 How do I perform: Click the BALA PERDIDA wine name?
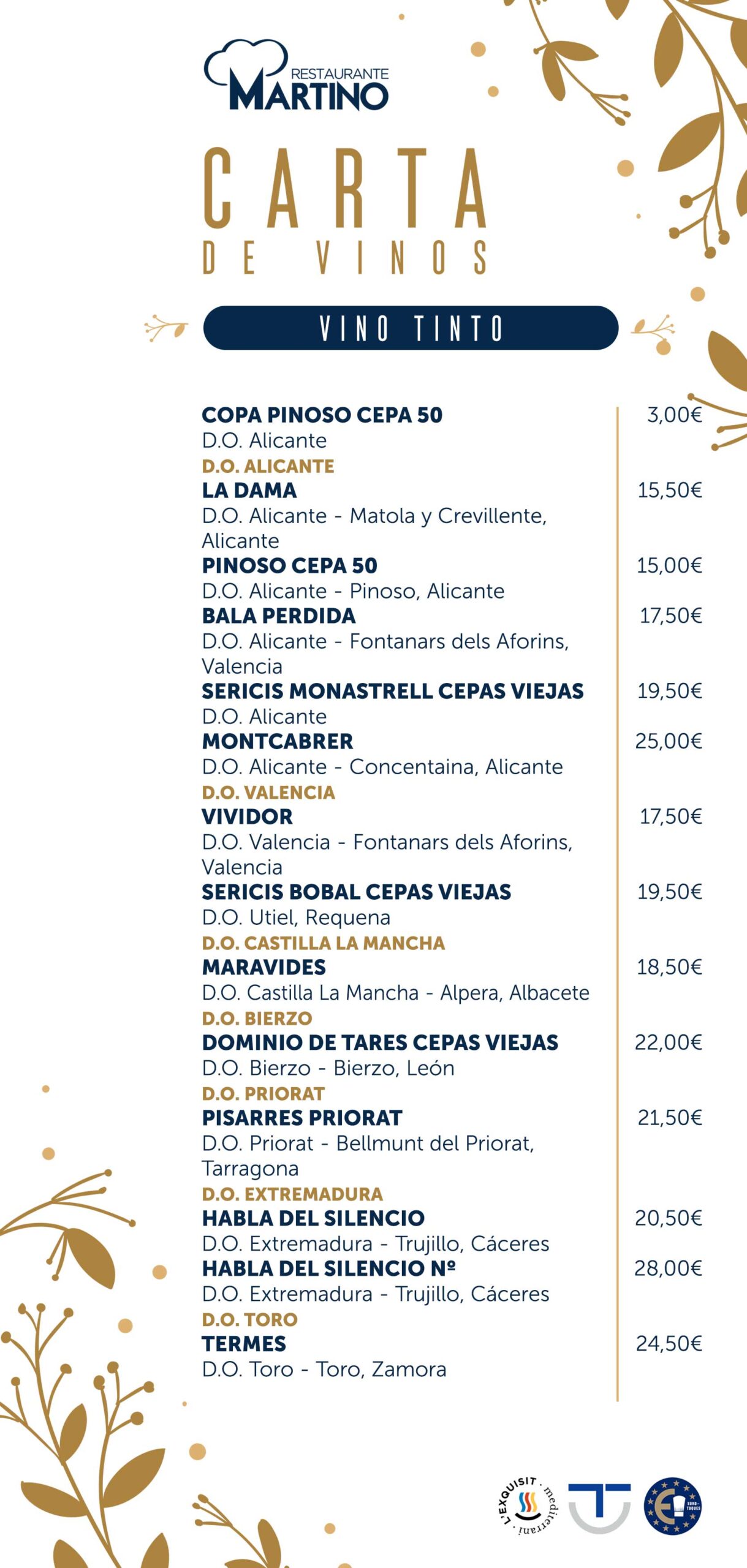279,616
